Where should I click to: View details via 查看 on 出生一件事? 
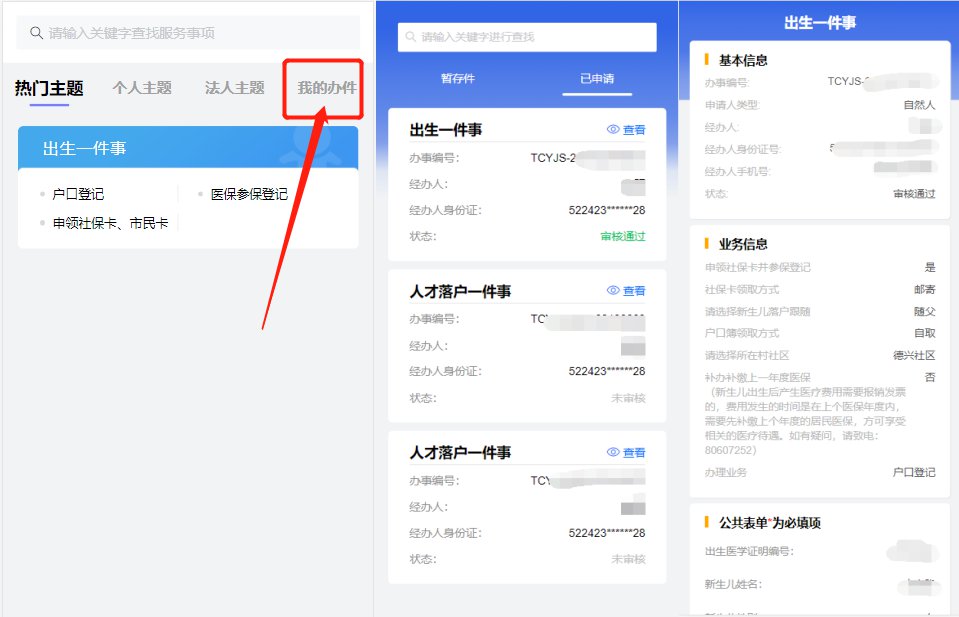pos(634,130)
